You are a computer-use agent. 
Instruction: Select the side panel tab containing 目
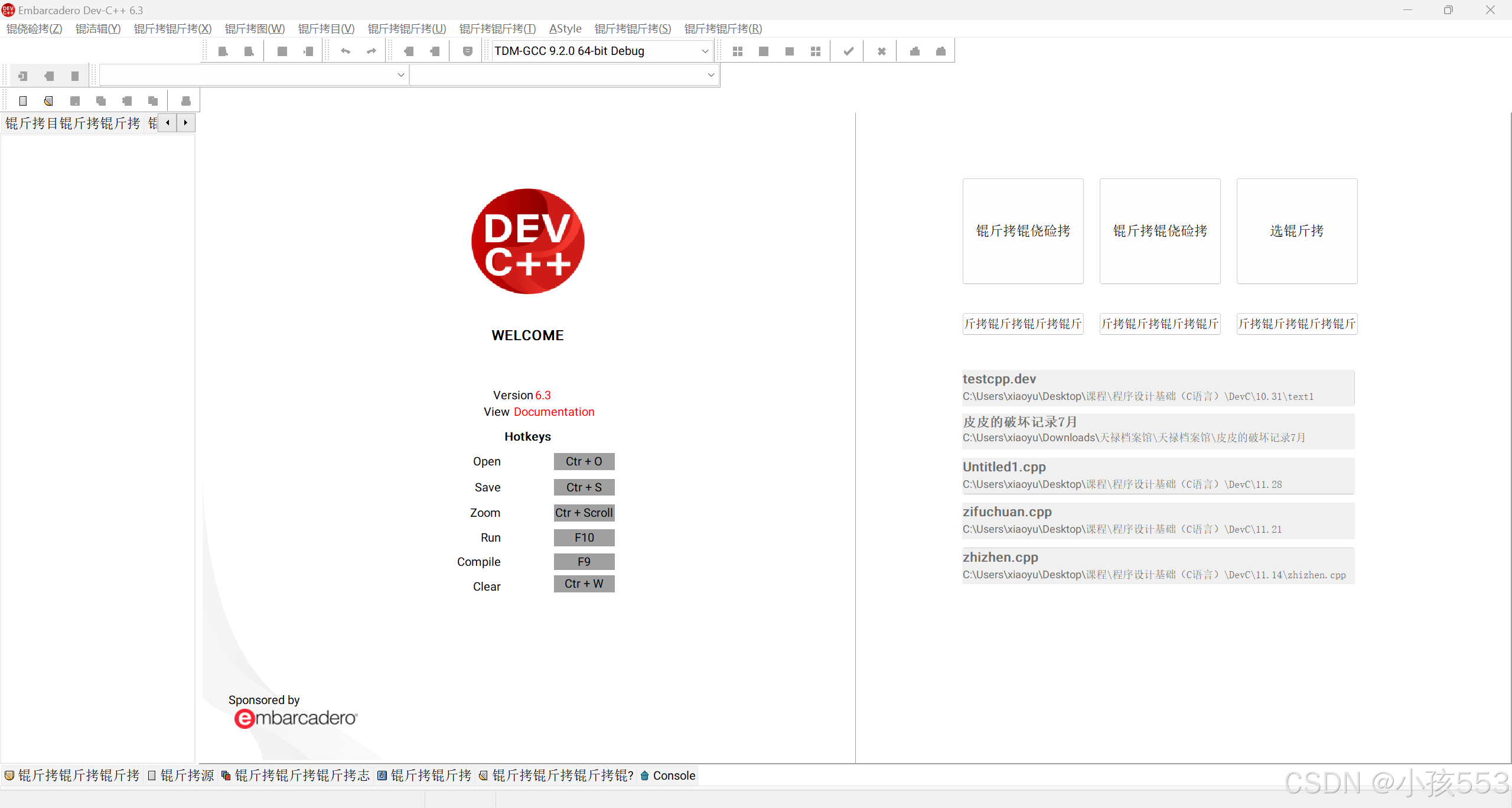pos(73,123)
